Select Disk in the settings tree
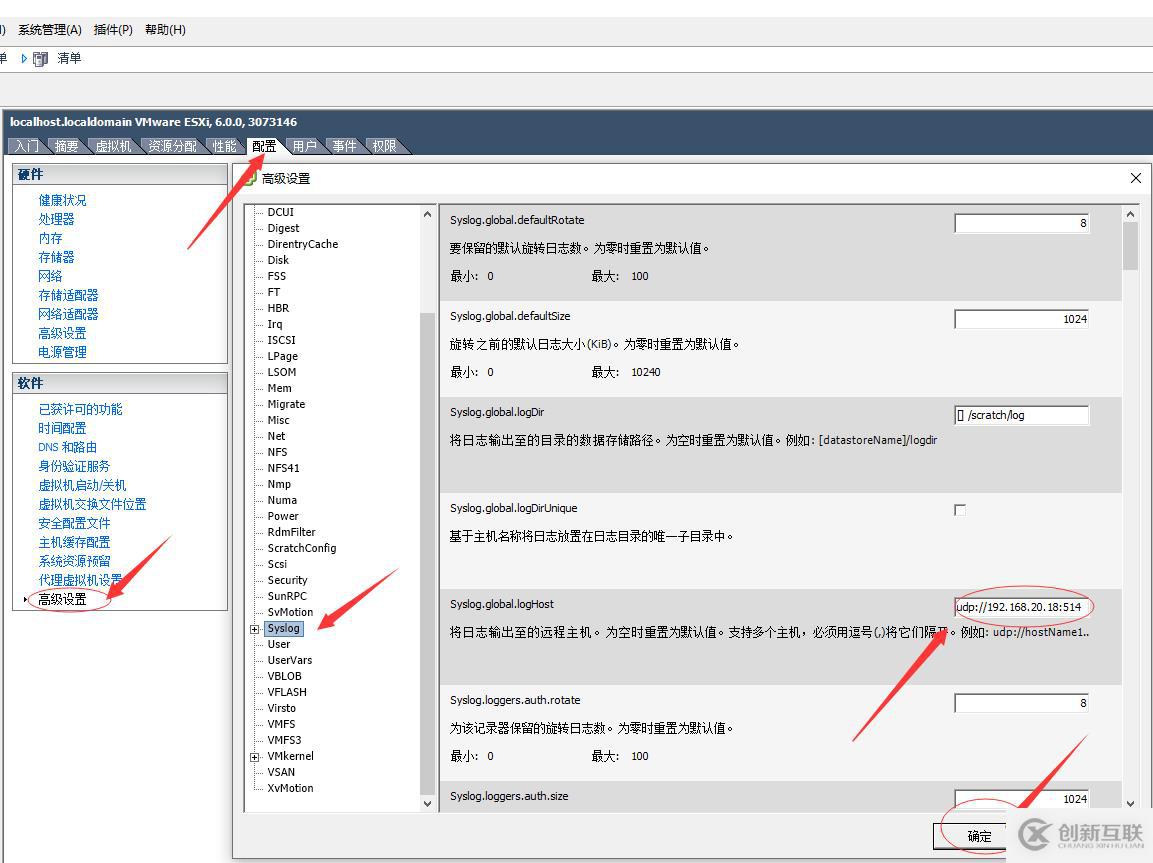Viewport: 1153px width, 863px height. tap(278, 260)
